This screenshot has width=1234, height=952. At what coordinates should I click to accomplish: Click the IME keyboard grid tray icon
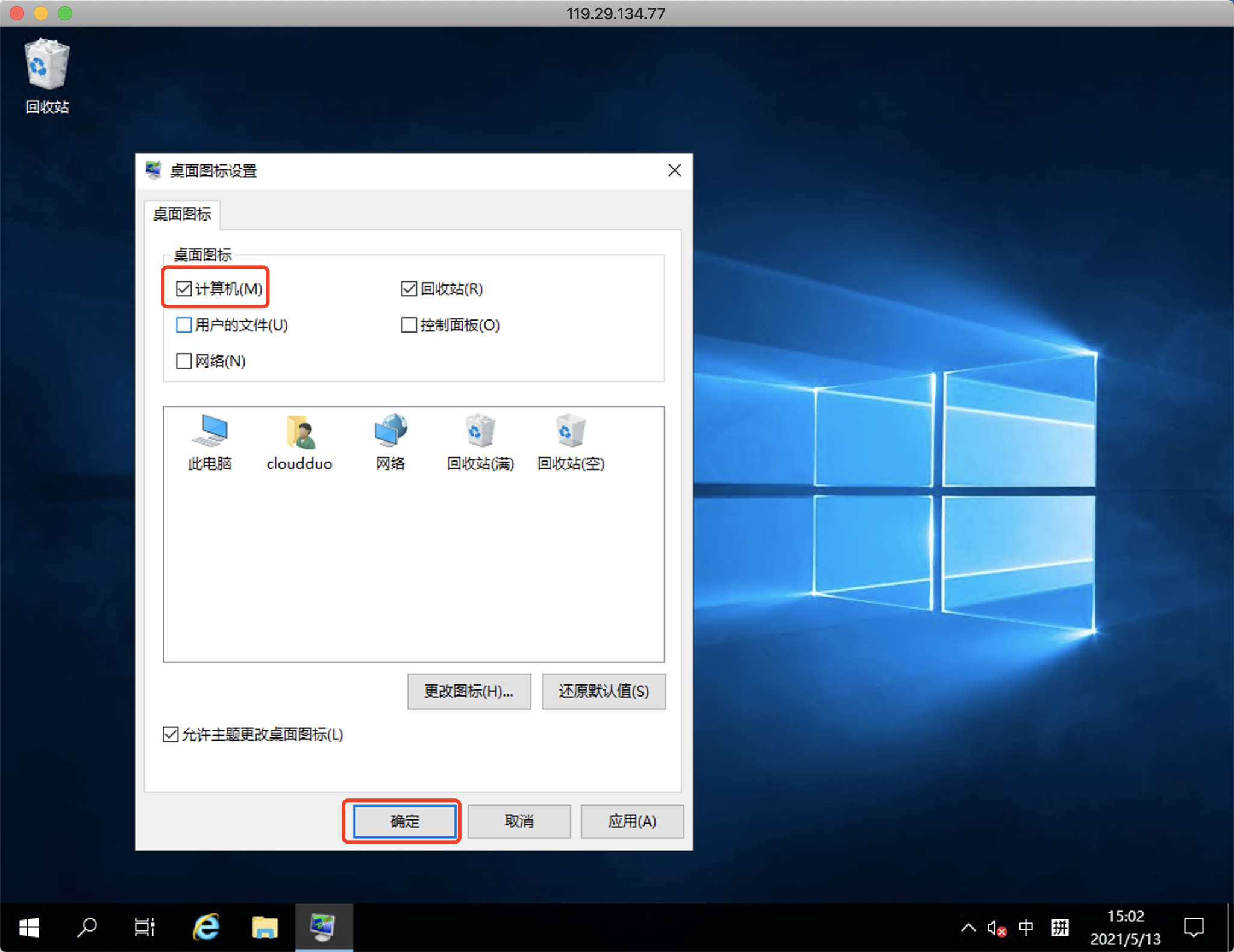(1060, 927)
